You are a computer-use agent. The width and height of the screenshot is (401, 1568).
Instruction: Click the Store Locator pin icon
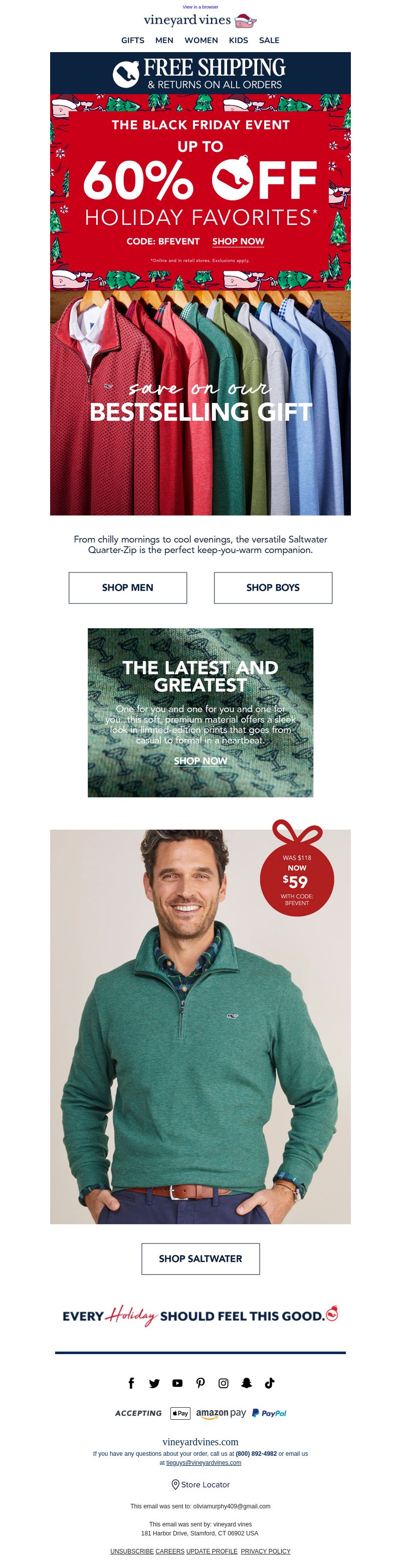coord(175,1484)
